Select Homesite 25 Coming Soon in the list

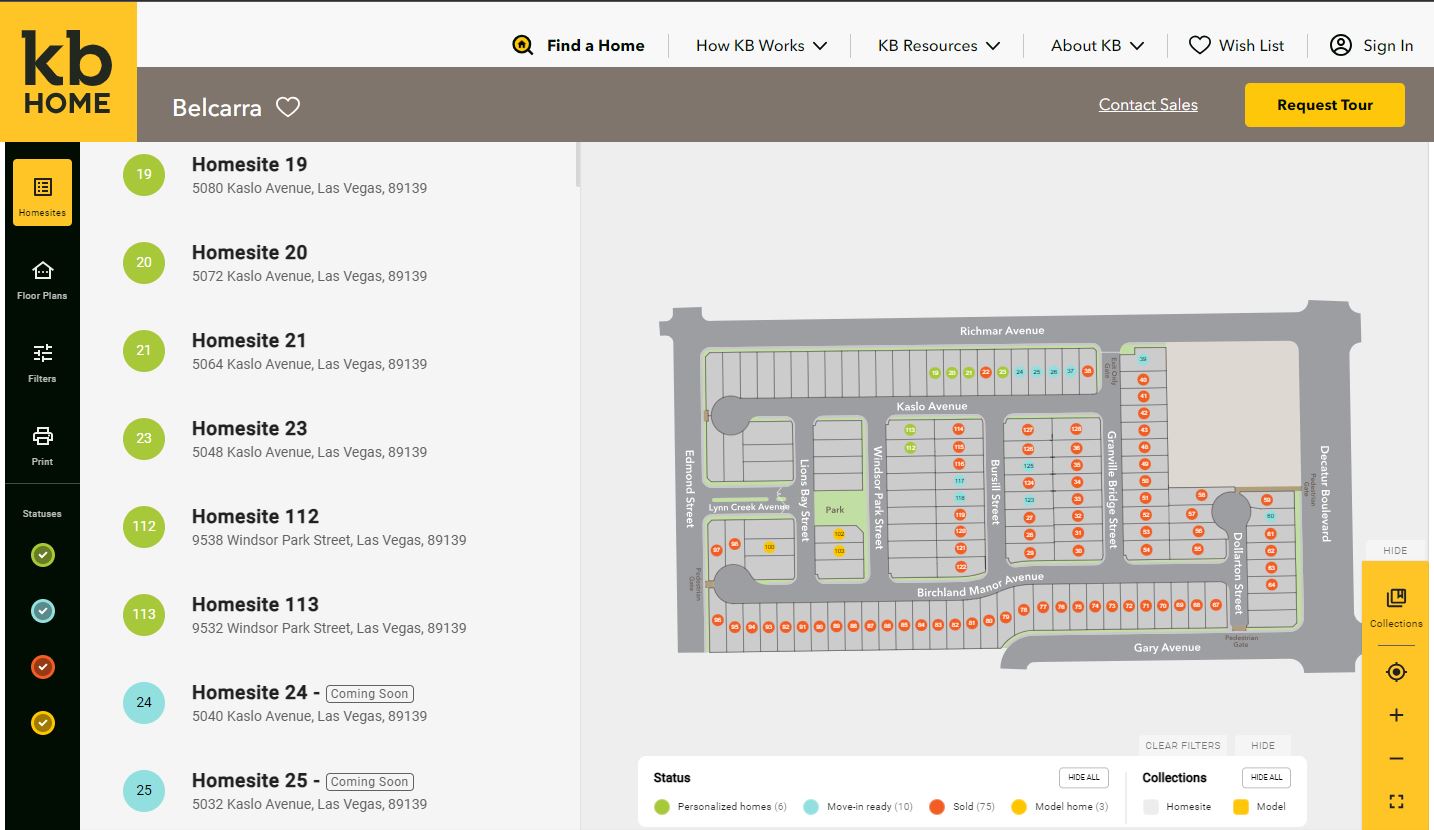pos(330,791)
